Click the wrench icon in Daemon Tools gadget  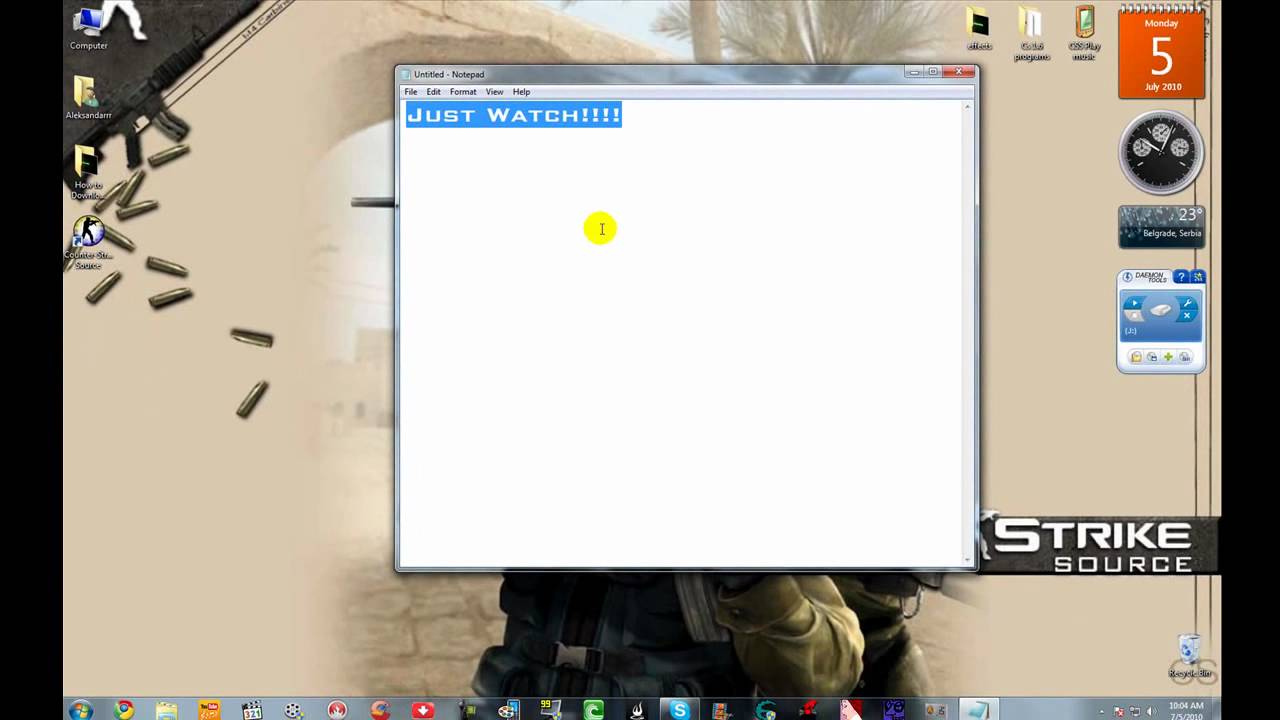pyautogui.click(x=1187, y=303)
